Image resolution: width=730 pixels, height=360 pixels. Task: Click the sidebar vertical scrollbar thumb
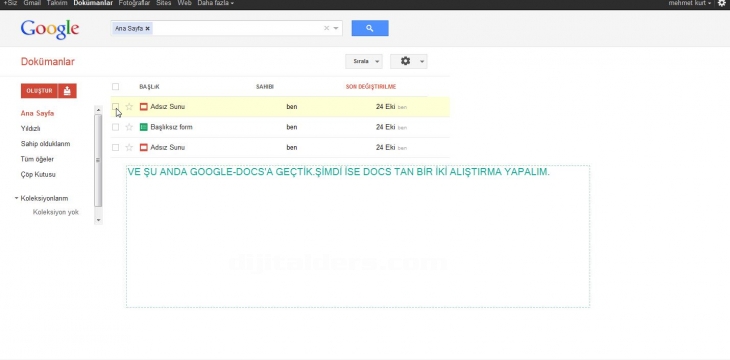[98, 160]
